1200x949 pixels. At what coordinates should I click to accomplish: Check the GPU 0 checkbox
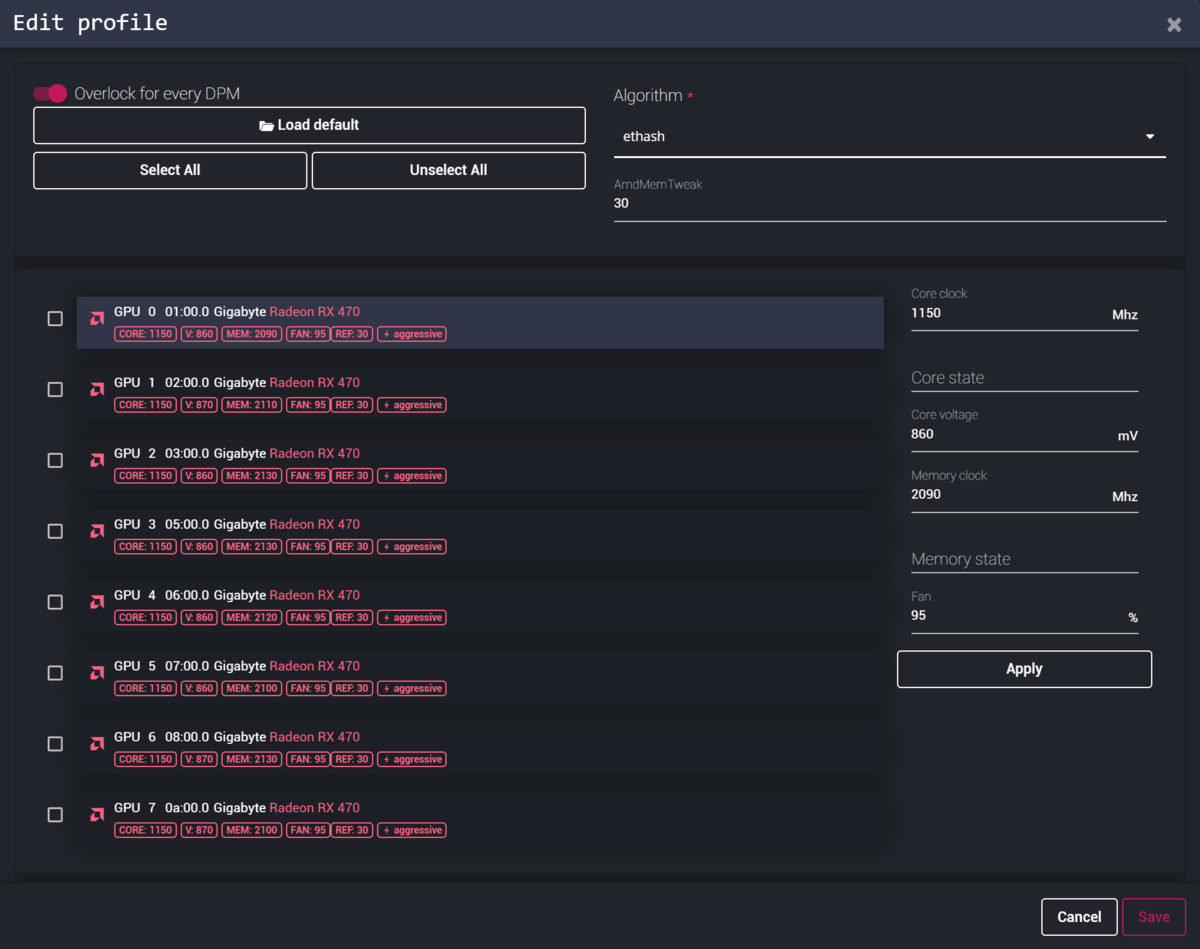coord(55,319)
